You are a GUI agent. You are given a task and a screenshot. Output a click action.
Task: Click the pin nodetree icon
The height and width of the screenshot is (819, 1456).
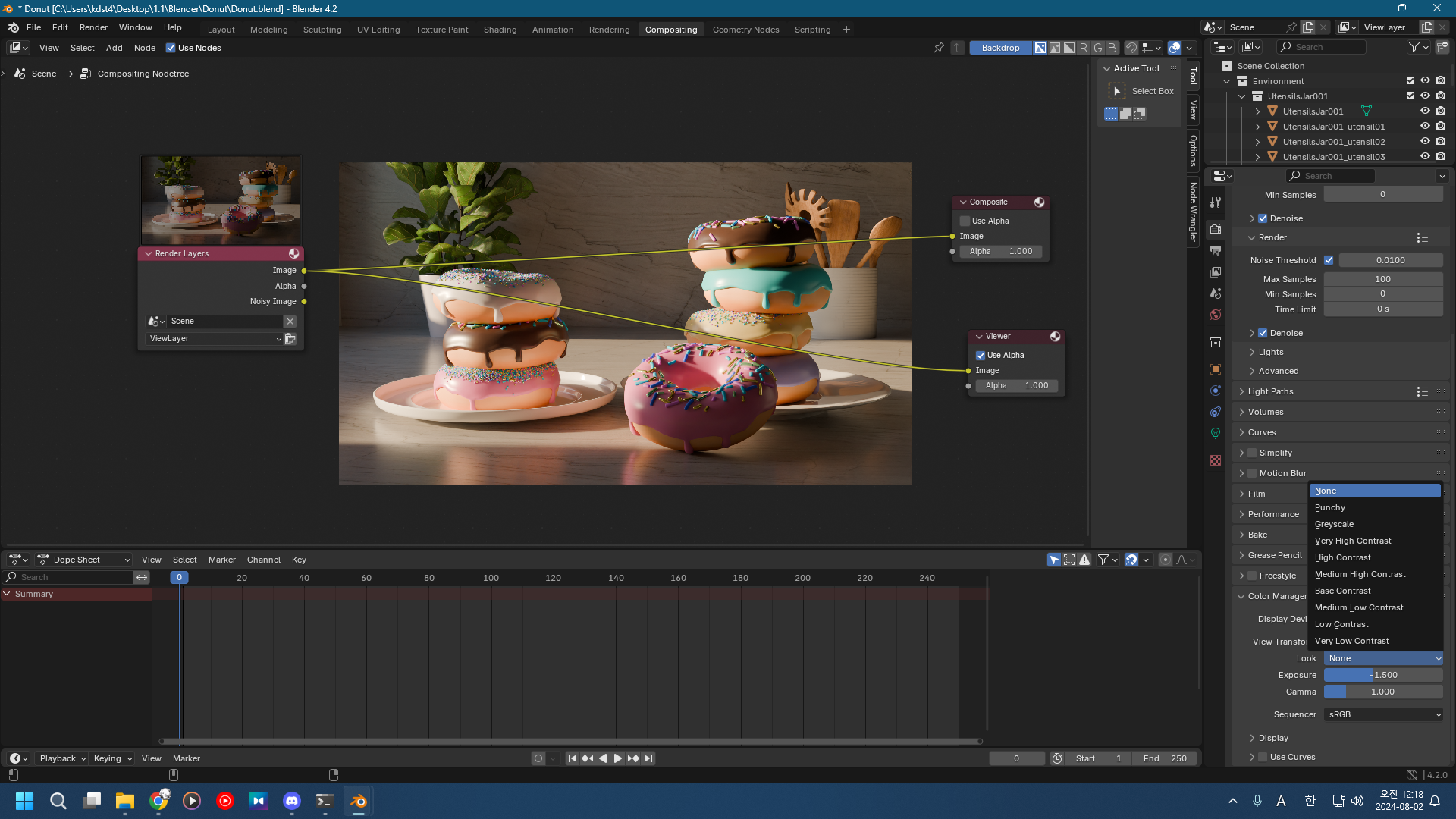939,48
